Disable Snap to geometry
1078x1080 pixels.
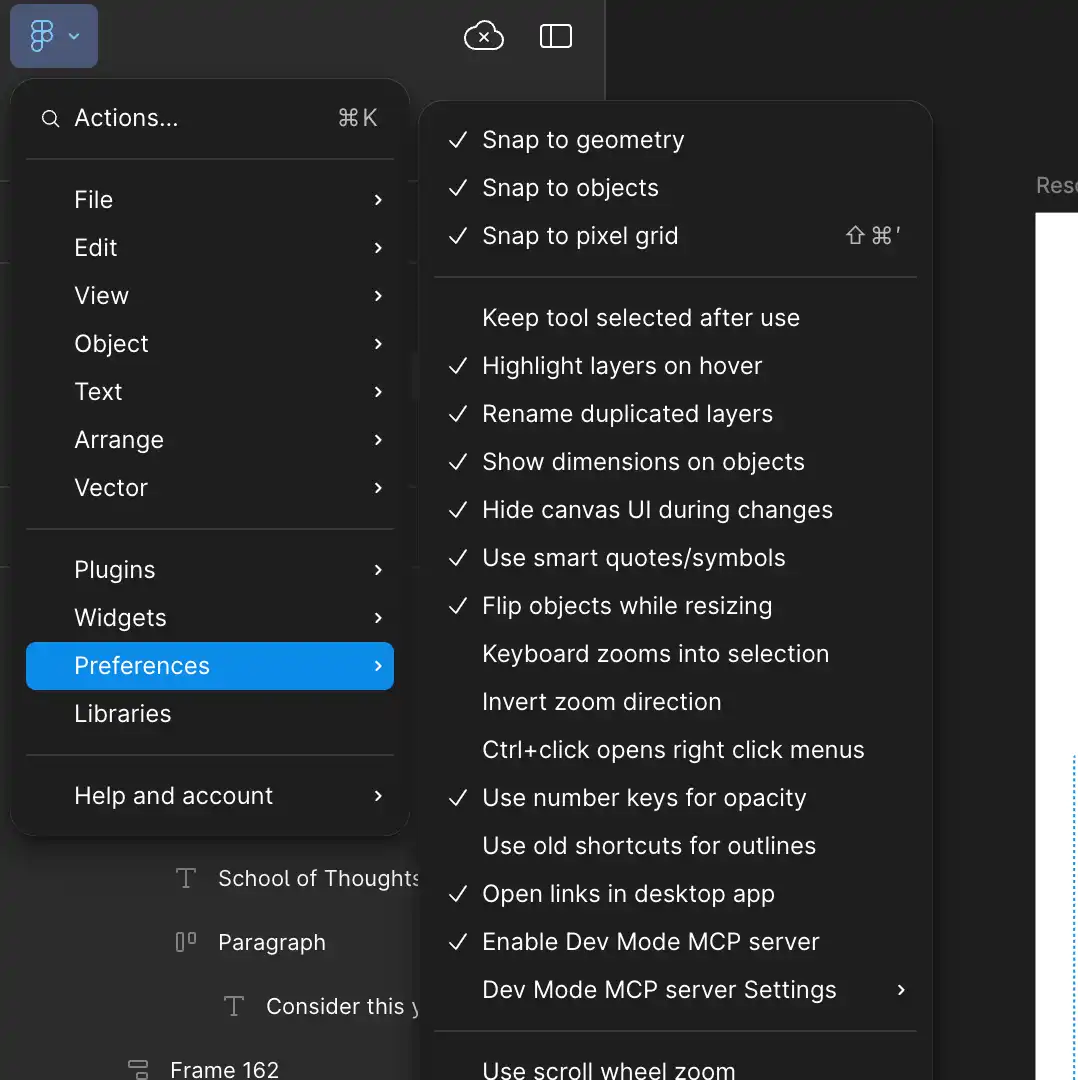(x=675, y=140)
